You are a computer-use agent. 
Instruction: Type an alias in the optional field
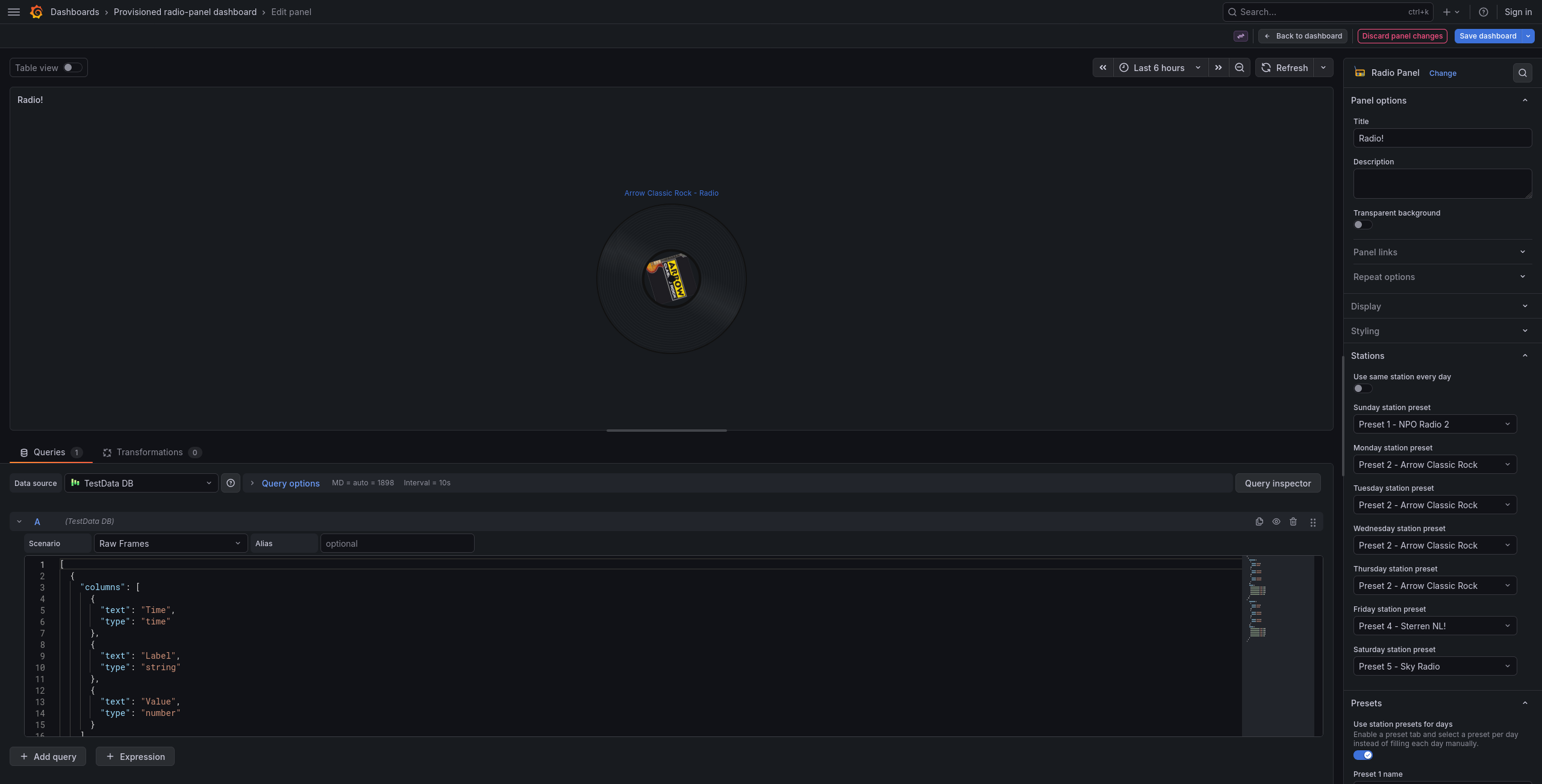pyautogui.click(x=397, y=543)
